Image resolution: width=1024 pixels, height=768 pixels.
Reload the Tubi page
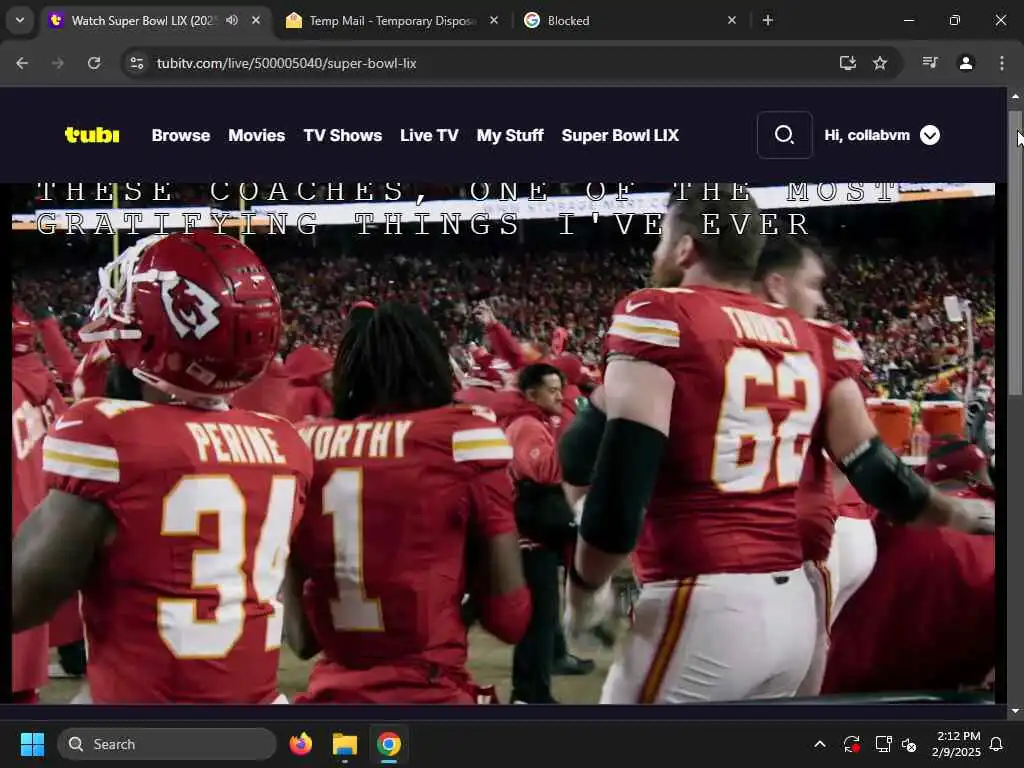click(x=94, y=63)
